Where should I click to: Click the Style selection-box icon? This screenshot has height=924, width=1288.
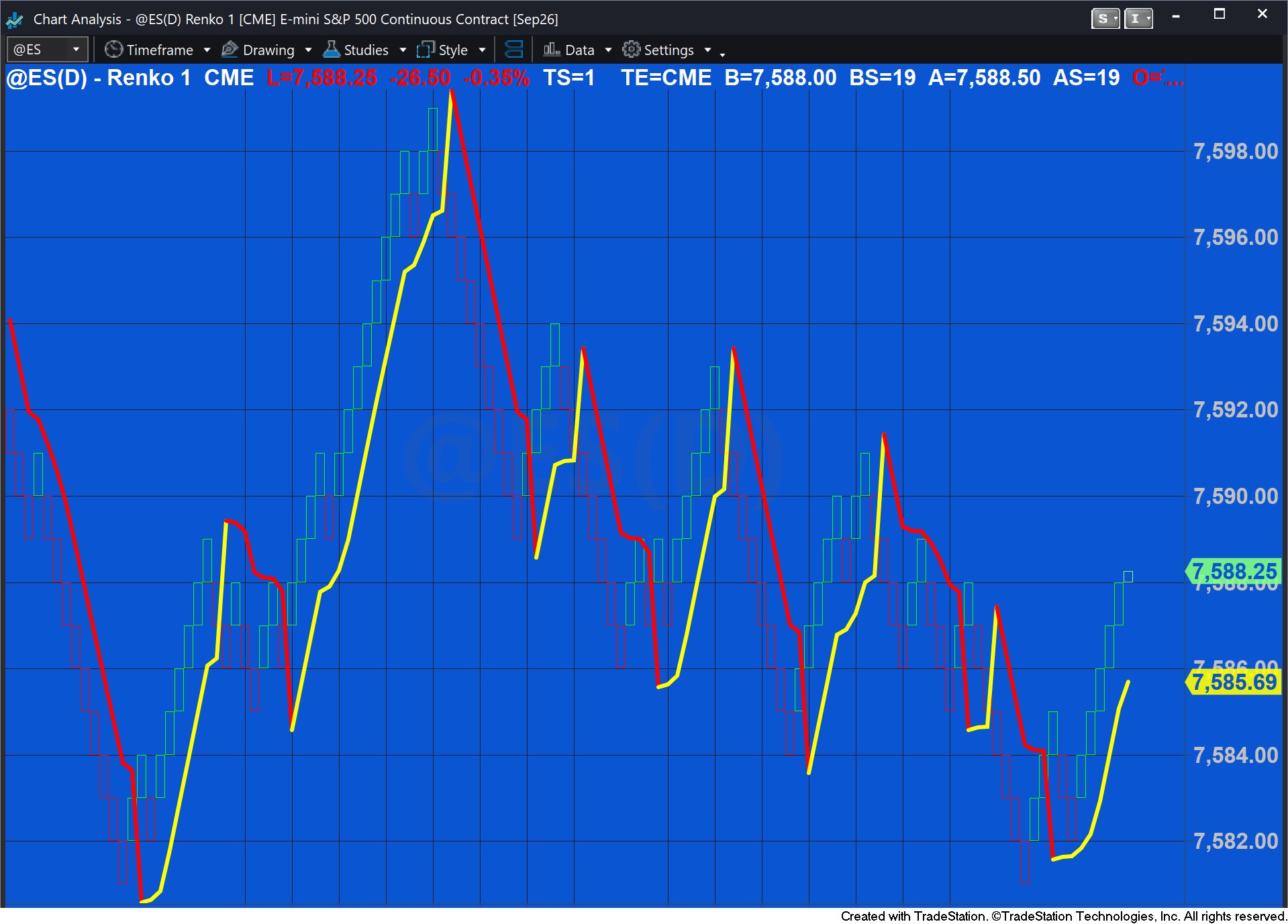tap(426, 50)
